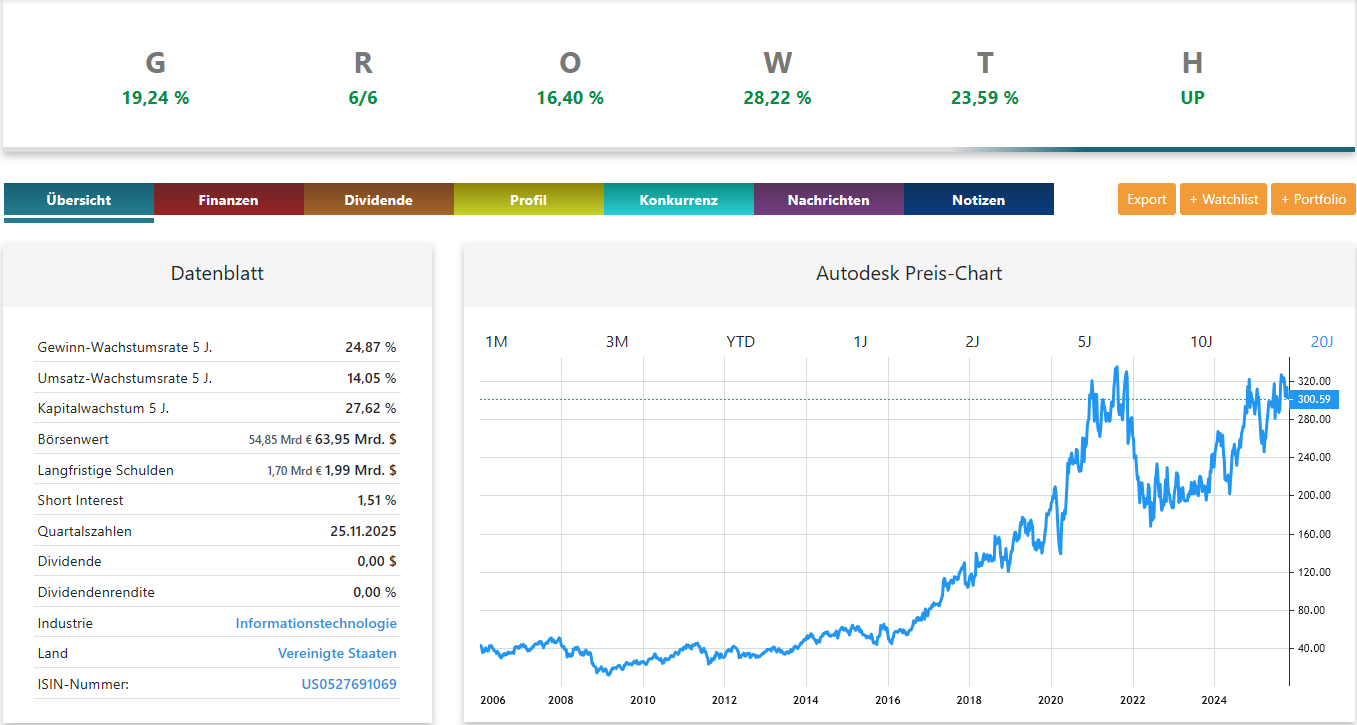Screen dimensions: 1357x725
Task: Pick the 5J chart timeframe
Action: click(1084, 342)
